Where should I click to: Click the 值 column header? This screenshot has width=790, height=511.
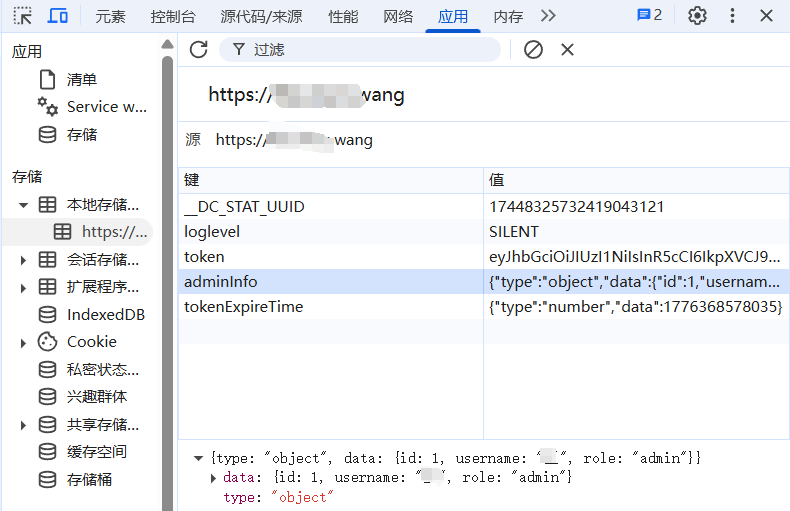(636, 180)
